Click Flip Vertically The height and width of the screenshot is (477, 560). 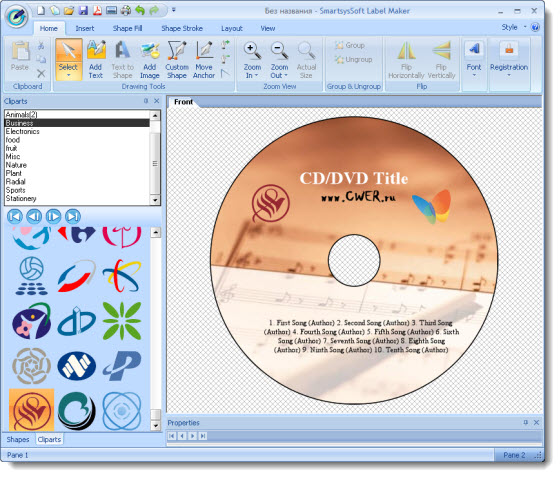pos(441,59)
